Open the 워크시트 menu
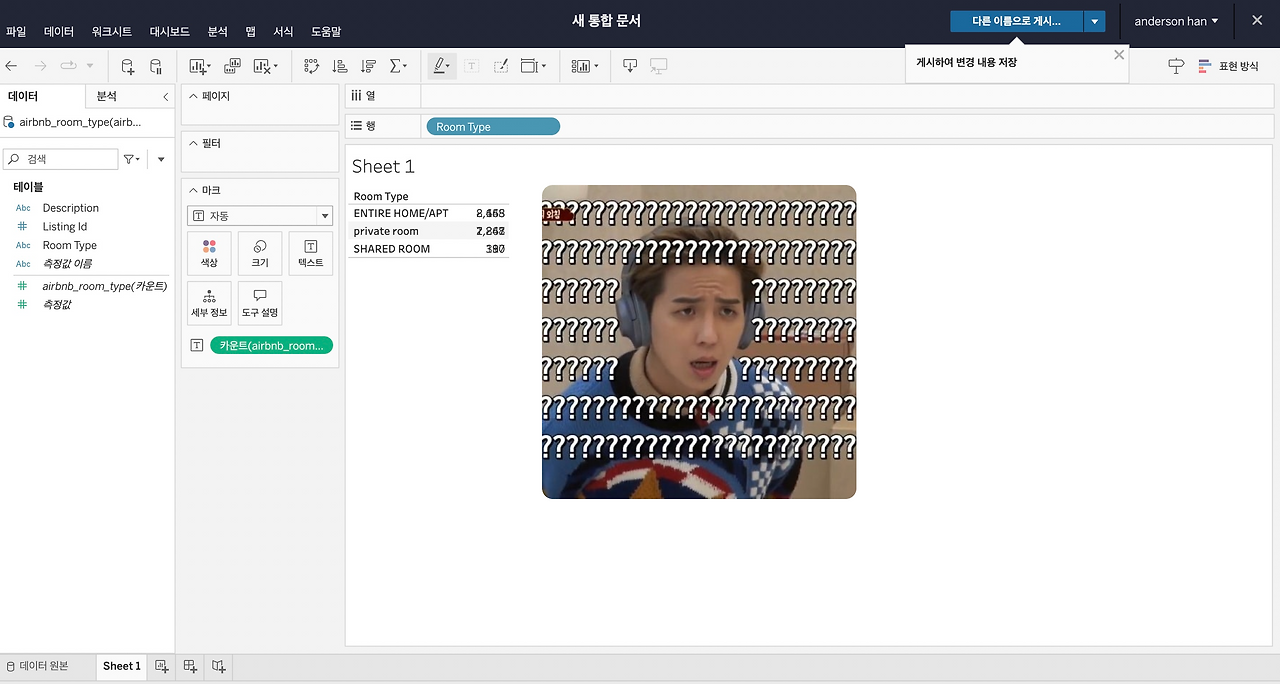The width and height of the screenshot is (1280, 684). point(112,32)
